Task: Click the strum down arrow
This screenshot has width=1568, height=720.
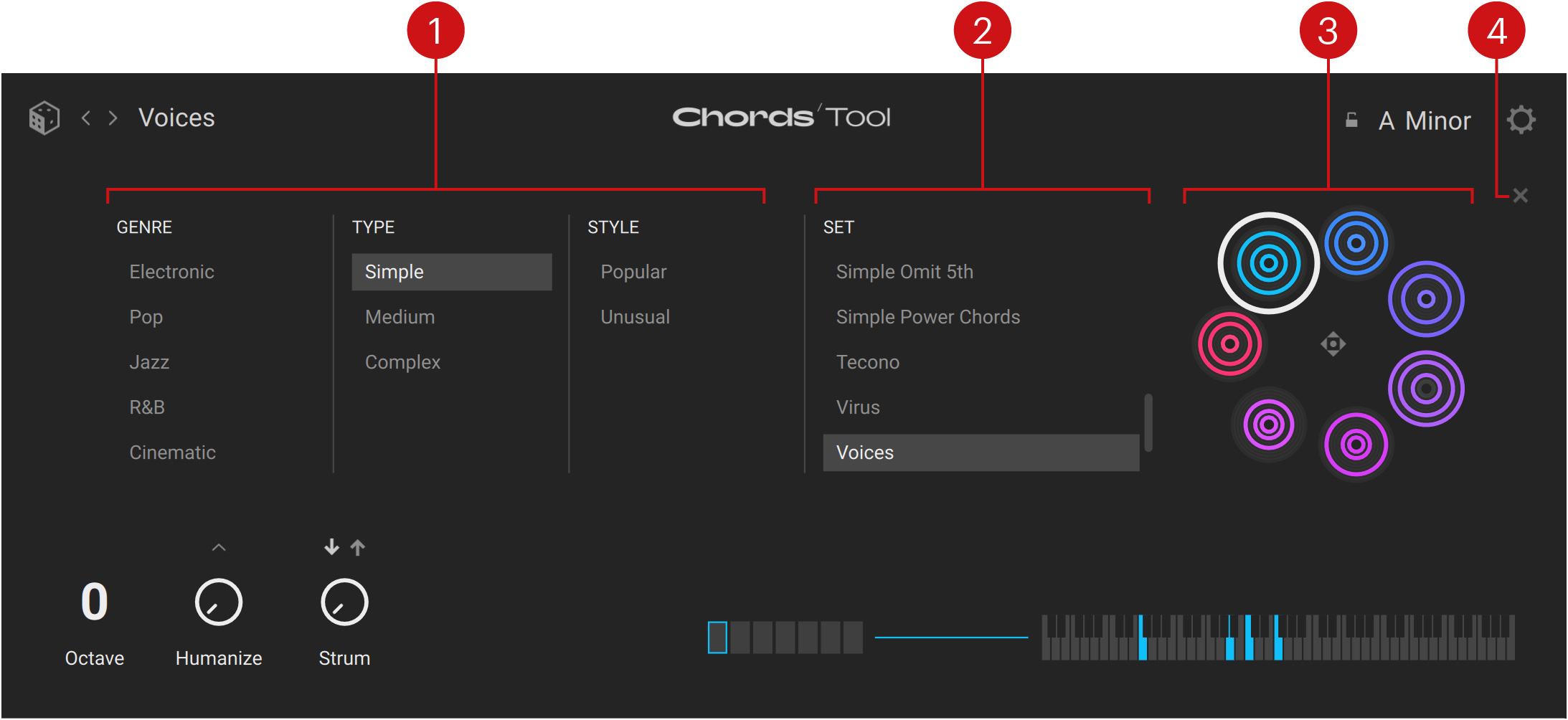Action: tap(331, 547)
